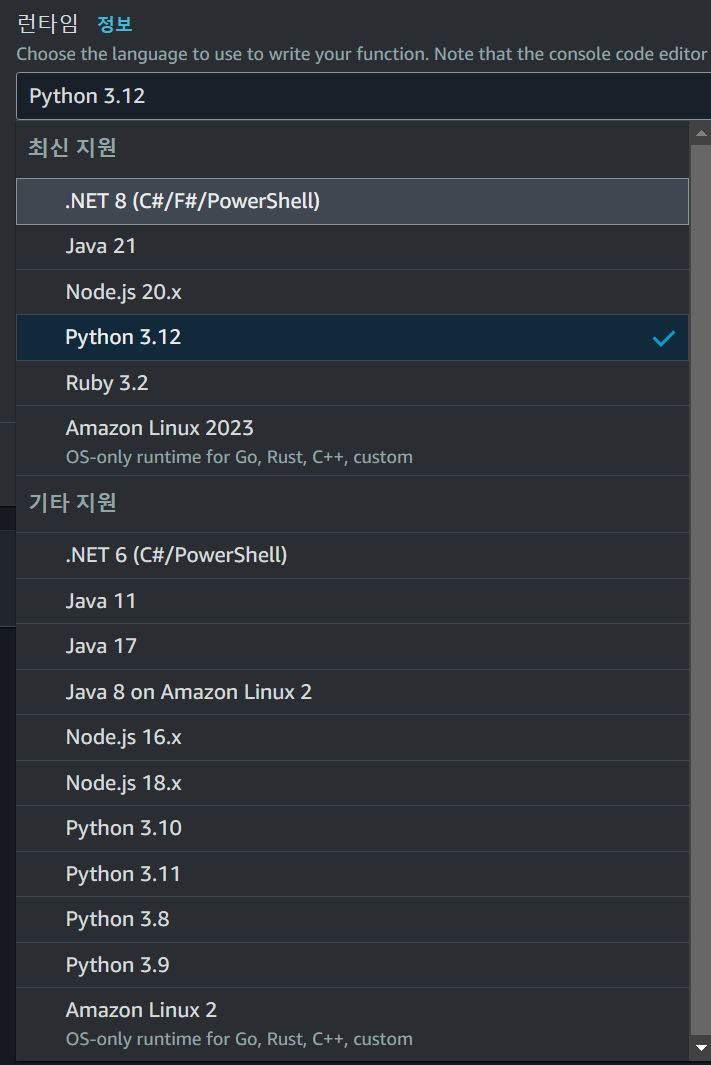Pick Node.js 18.x runtime
The width and height of the screenshot is (711, 1065).
[352, 783]
